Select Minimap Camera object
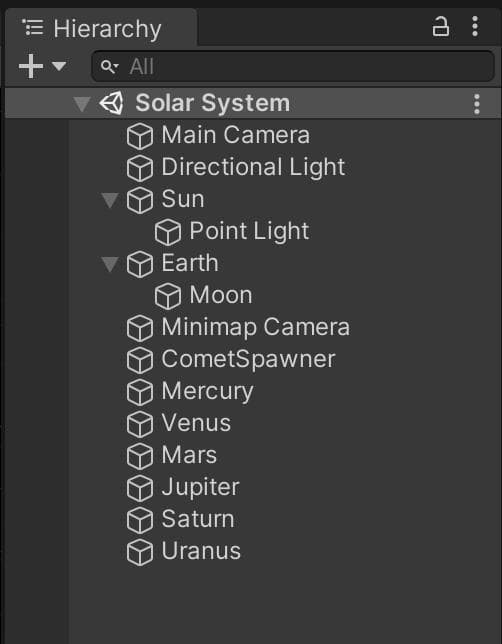This screenshot has height=644, width=502. pos(256,327)
